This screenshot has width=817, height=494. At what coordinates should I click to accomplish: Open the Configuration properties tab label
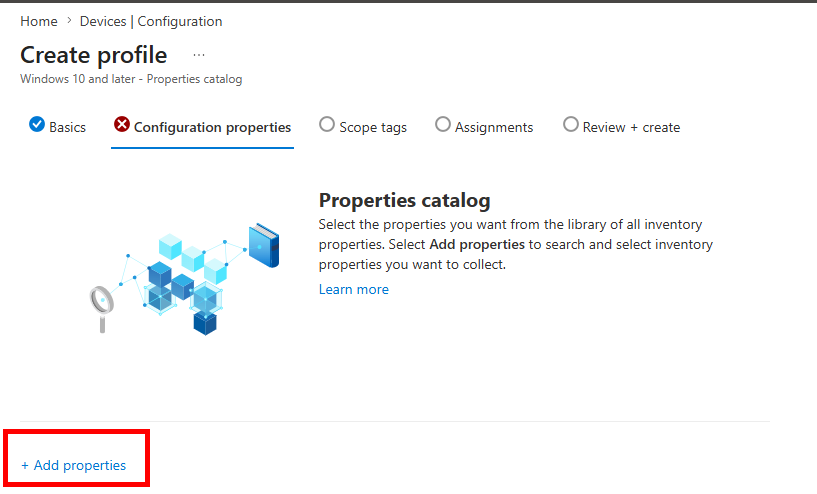pyautogui.click(x=213, y=127)
